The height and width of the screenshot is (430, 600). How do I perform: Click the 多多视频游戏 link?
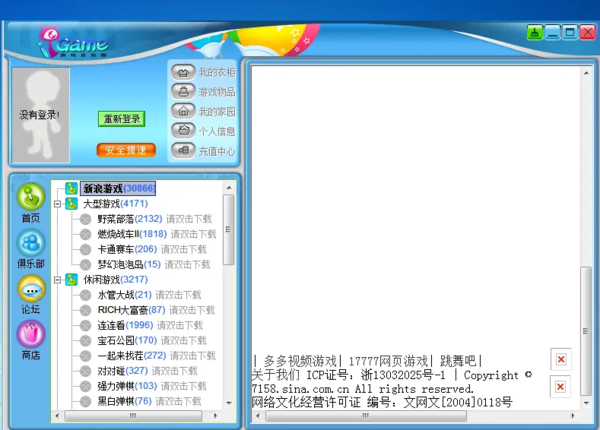[x=300, y=361]
